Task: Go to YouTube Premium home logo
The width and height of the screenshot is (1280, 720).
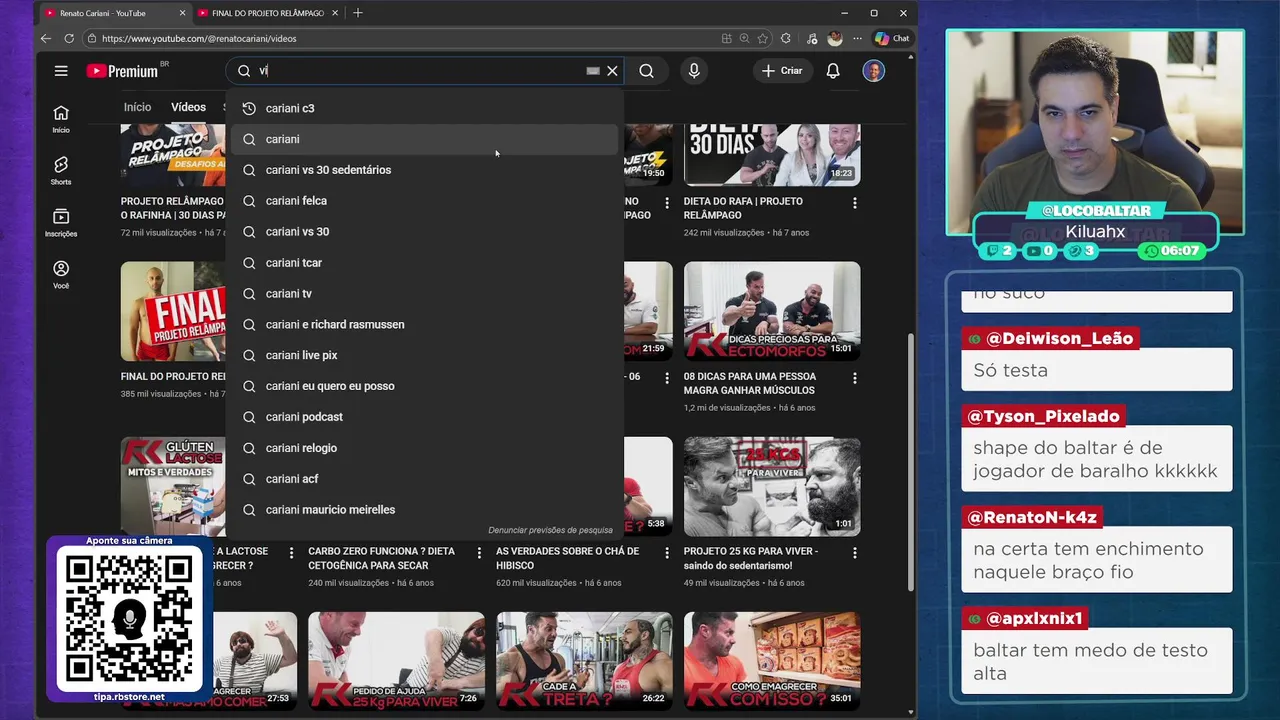Action: click(122, 71)
